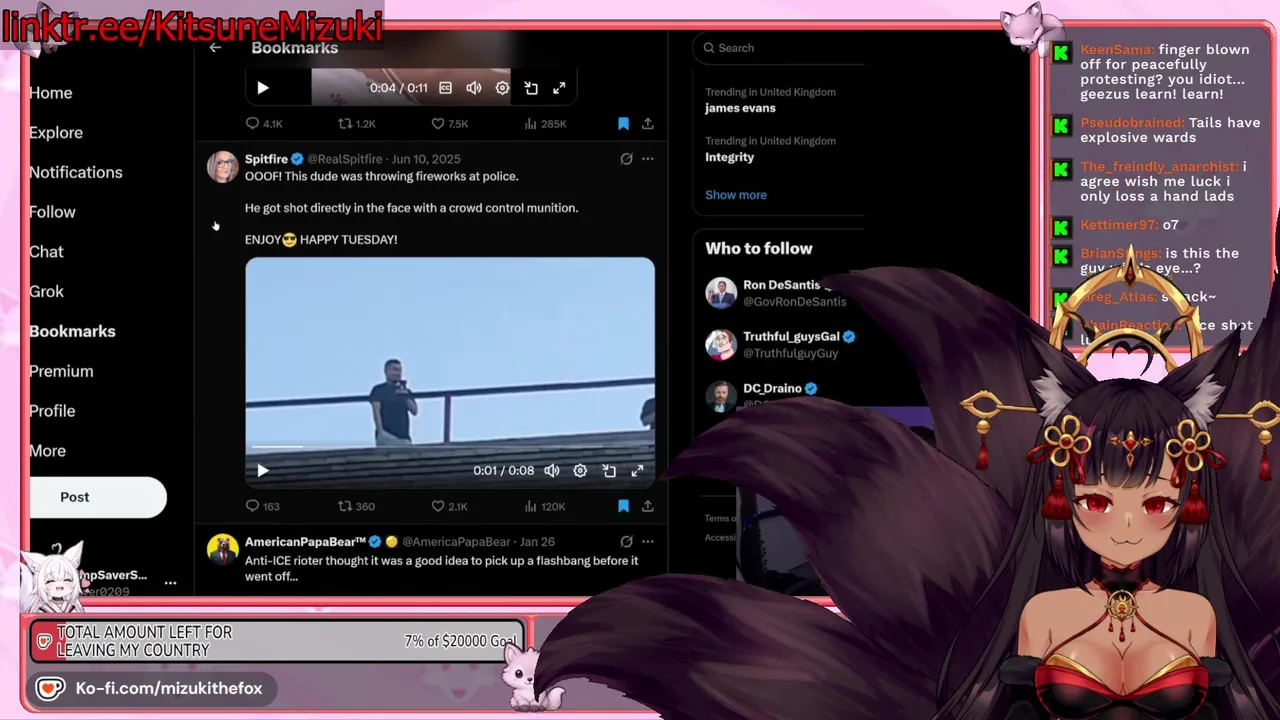
Task: Reply to top post with 4.1K comments
Action: [264, 124]
